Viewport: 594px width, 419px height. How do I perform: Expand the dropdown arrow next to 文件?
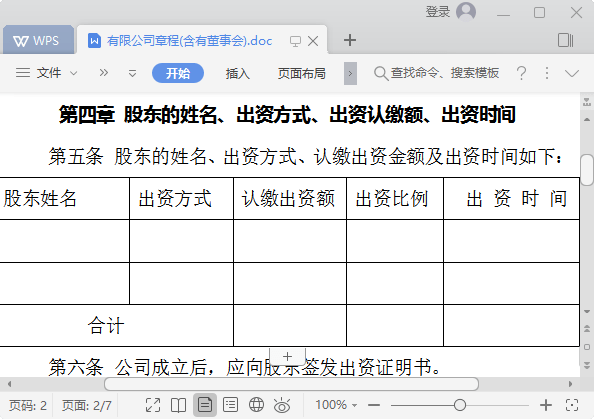(74, 73)
